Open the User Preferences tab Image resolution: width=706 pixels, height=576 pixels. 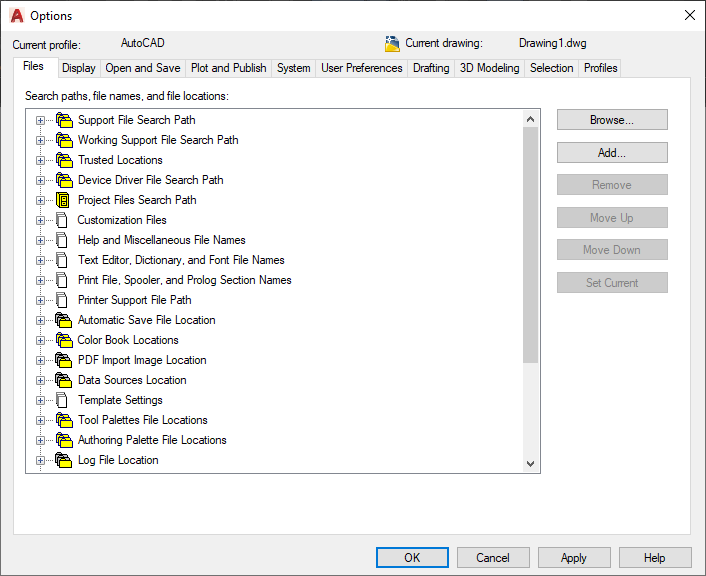362,68
